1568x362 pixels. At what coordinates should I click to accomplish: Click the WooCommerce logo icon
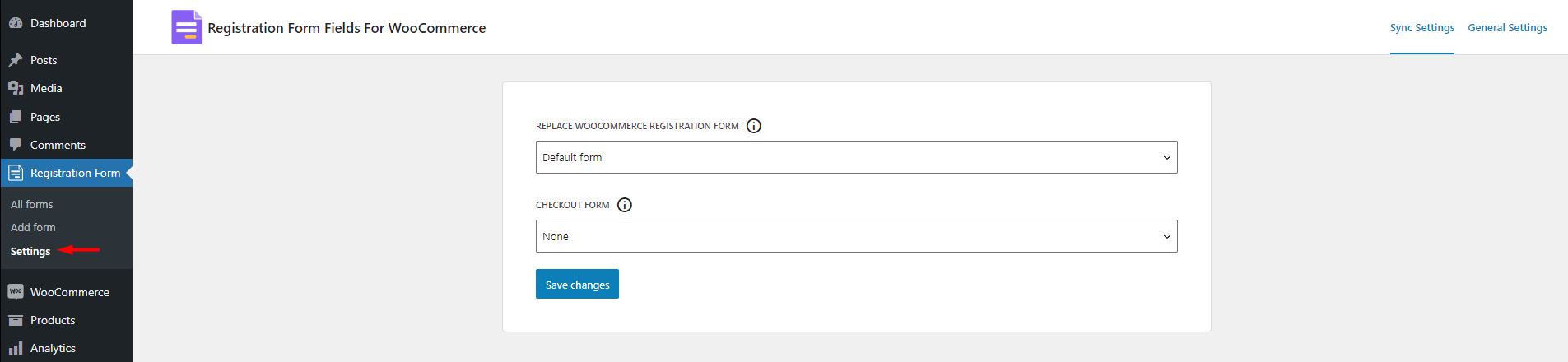(x=16, y=292)
